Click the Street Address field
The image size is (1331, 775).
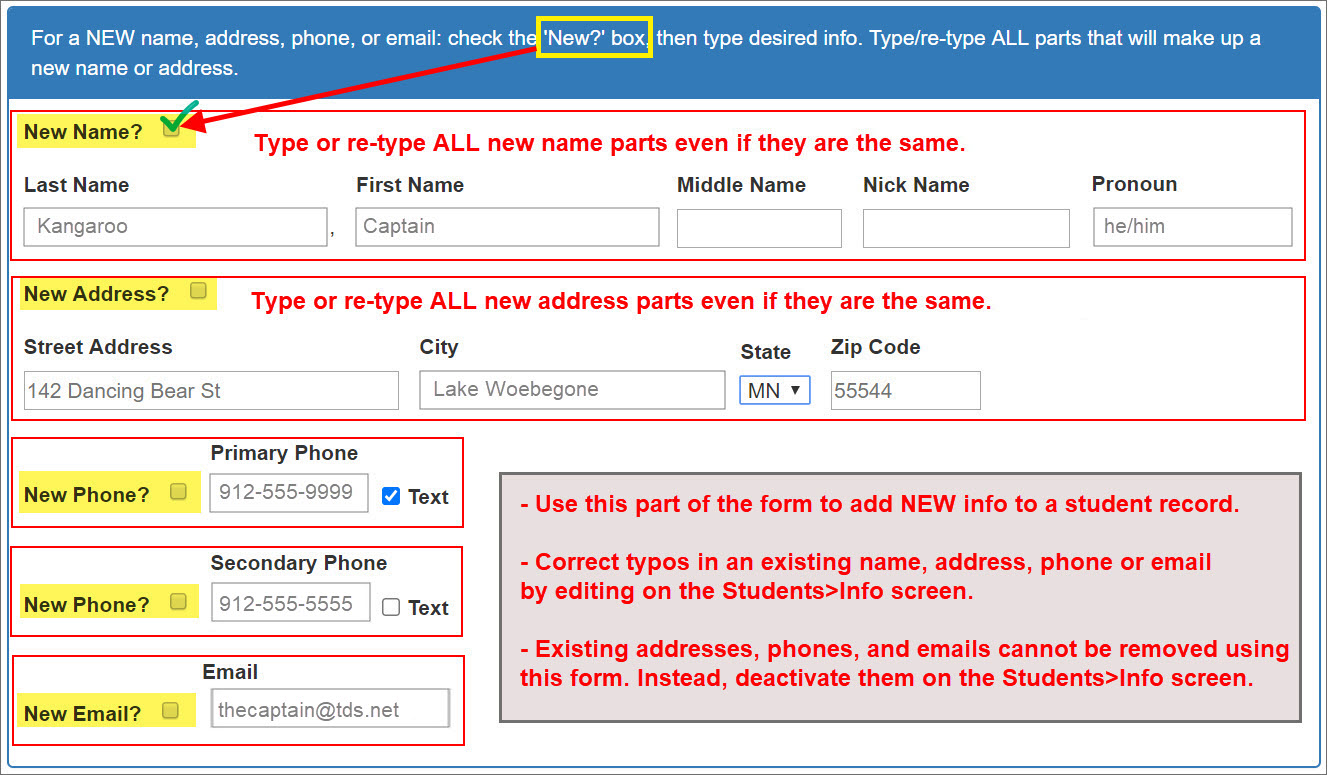[x=211, y=390]
